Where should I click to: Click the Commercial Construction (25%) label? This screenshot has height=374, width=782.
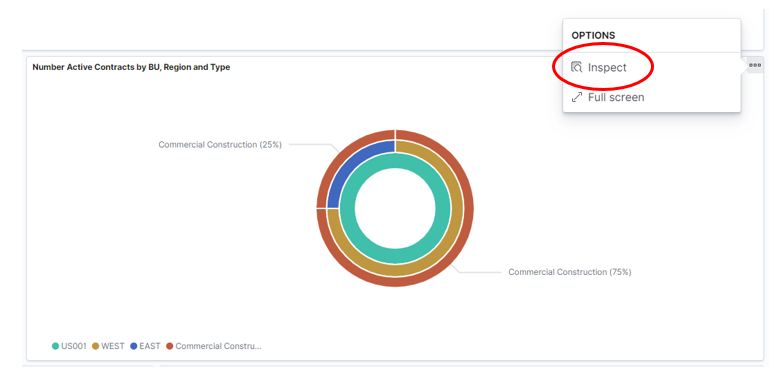(x=220, y=145)
